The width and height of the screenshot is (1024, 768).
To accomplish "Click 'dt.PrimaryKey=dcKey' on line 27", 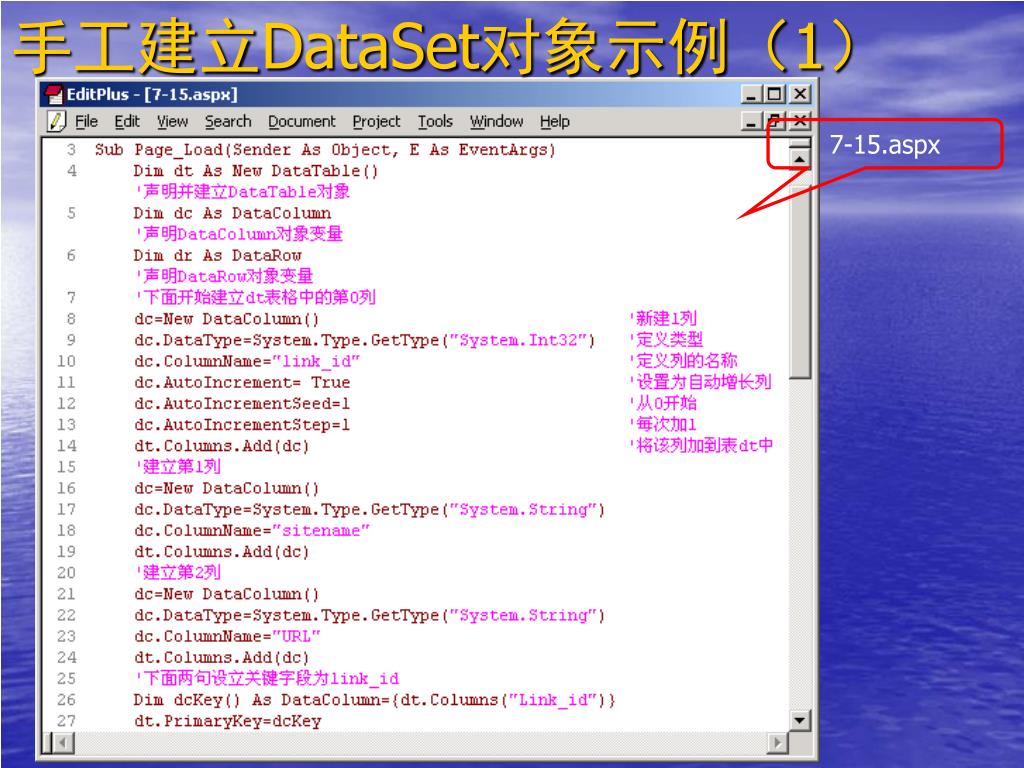I will pos(227,721).
